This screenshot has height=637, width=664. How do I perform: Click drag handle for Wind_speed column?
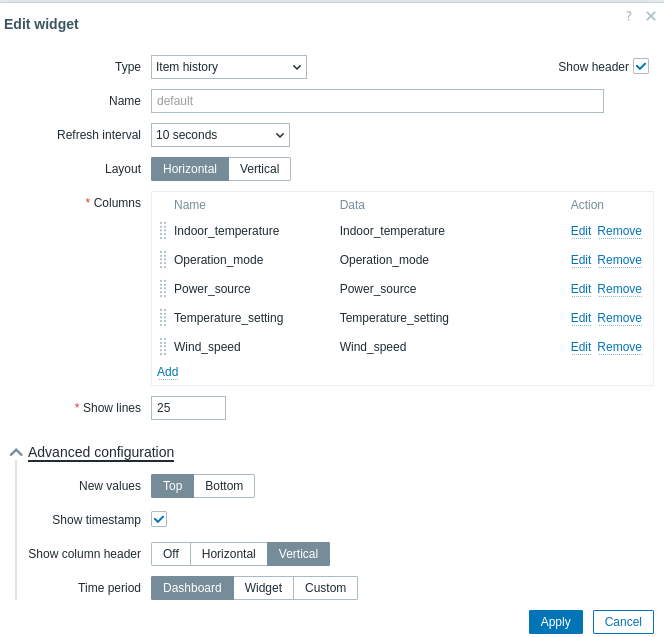pos(163,347)
